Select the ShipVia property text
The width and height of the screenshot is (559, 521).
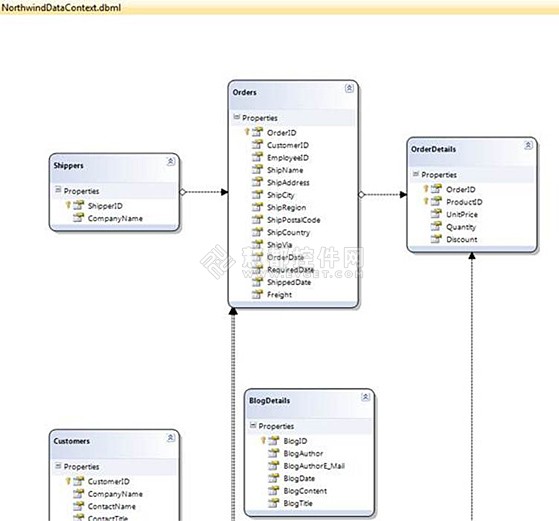point(280,245)
